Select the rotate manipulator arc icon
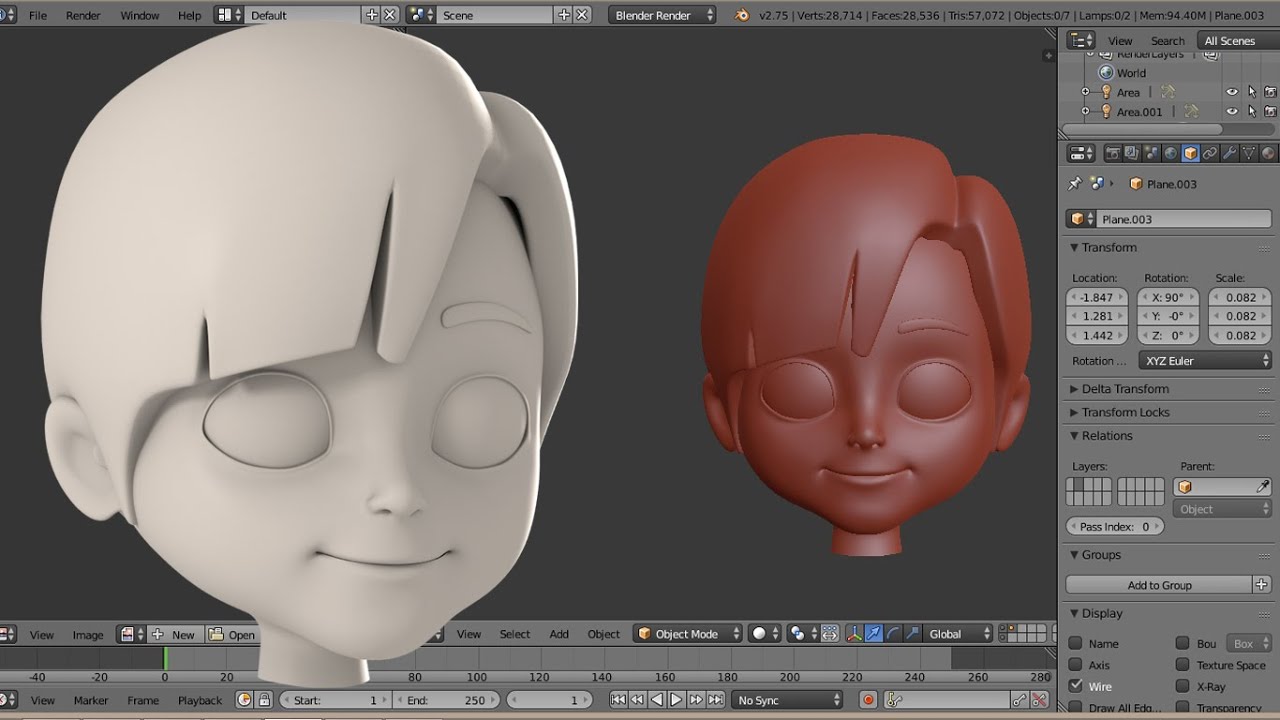 tap(893, 633)
